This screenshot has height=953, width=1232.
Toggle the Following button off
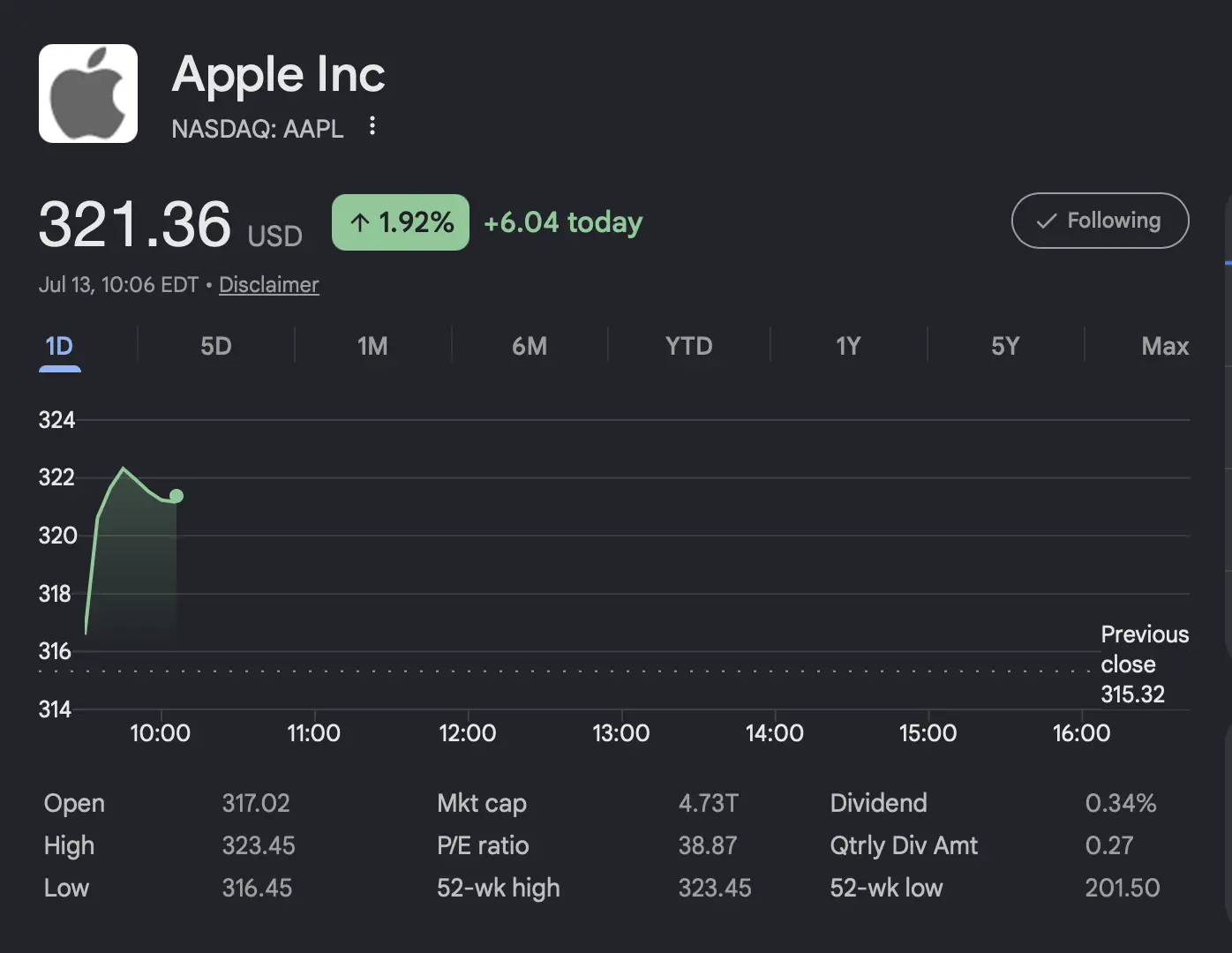(1100, 221)
